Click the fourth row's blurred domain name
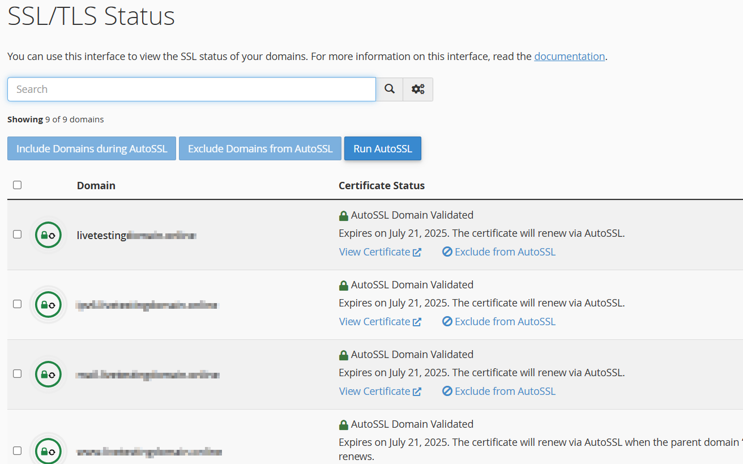 point(149,451)
